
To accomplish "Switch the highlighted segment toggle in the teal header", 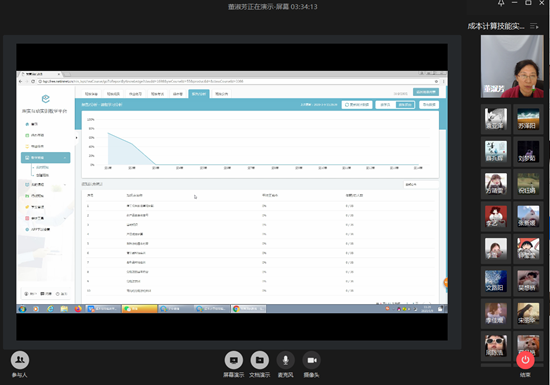I will [x=405, y=104].
